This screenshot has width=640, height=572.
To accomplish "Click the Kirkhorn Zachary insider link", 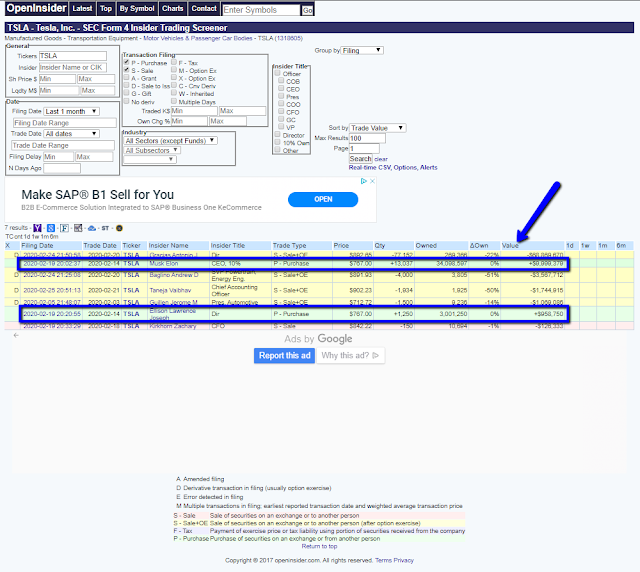I will tap(173, 326).
